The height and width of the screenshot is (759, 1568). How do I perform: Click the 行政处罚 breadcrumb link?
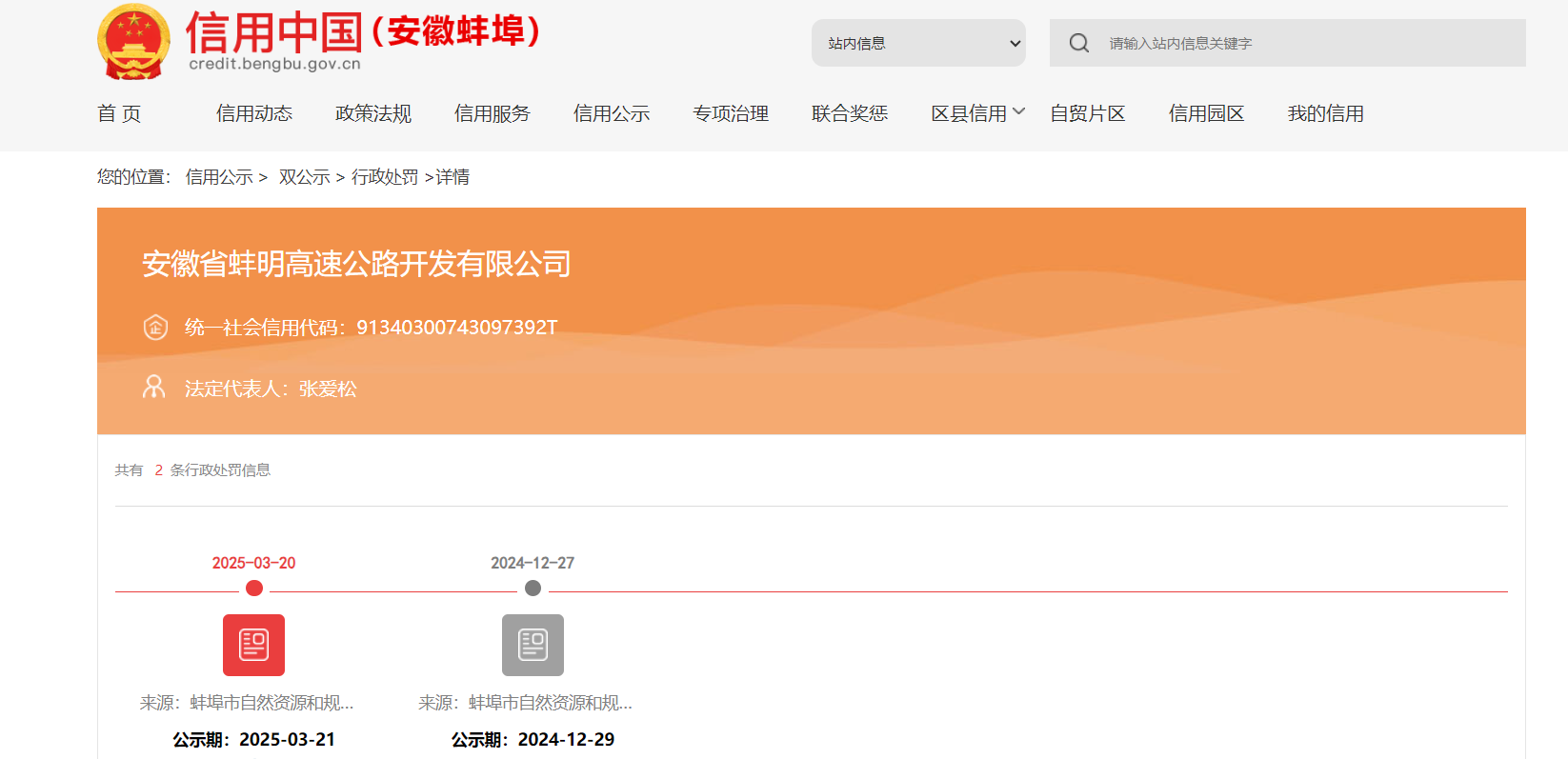tap(385, 177)
